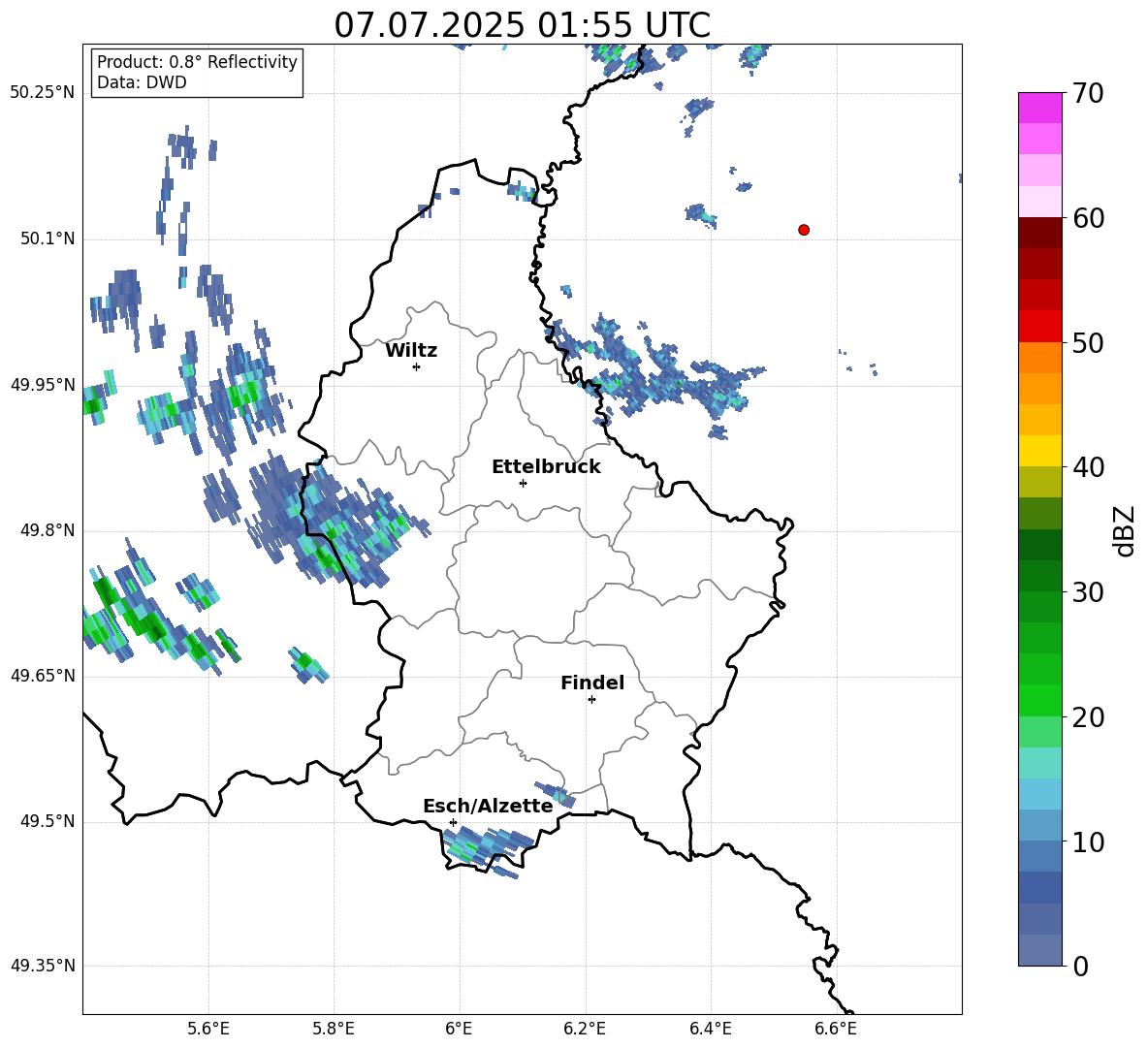Select the Ettelbruck city label
The width and height of the screenshot is (1148, 1048).
tap(546, 467)
